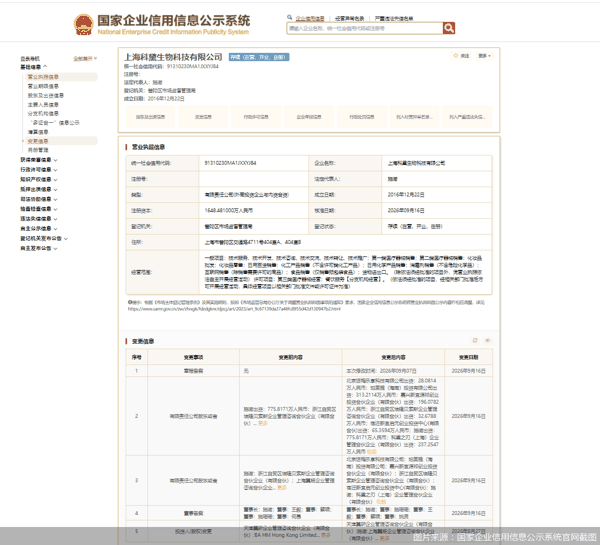This screenshot has width=600, height=545.
Task: Expand the 司法协助信息 sidebar section
Action: click(x=39, y=199)
